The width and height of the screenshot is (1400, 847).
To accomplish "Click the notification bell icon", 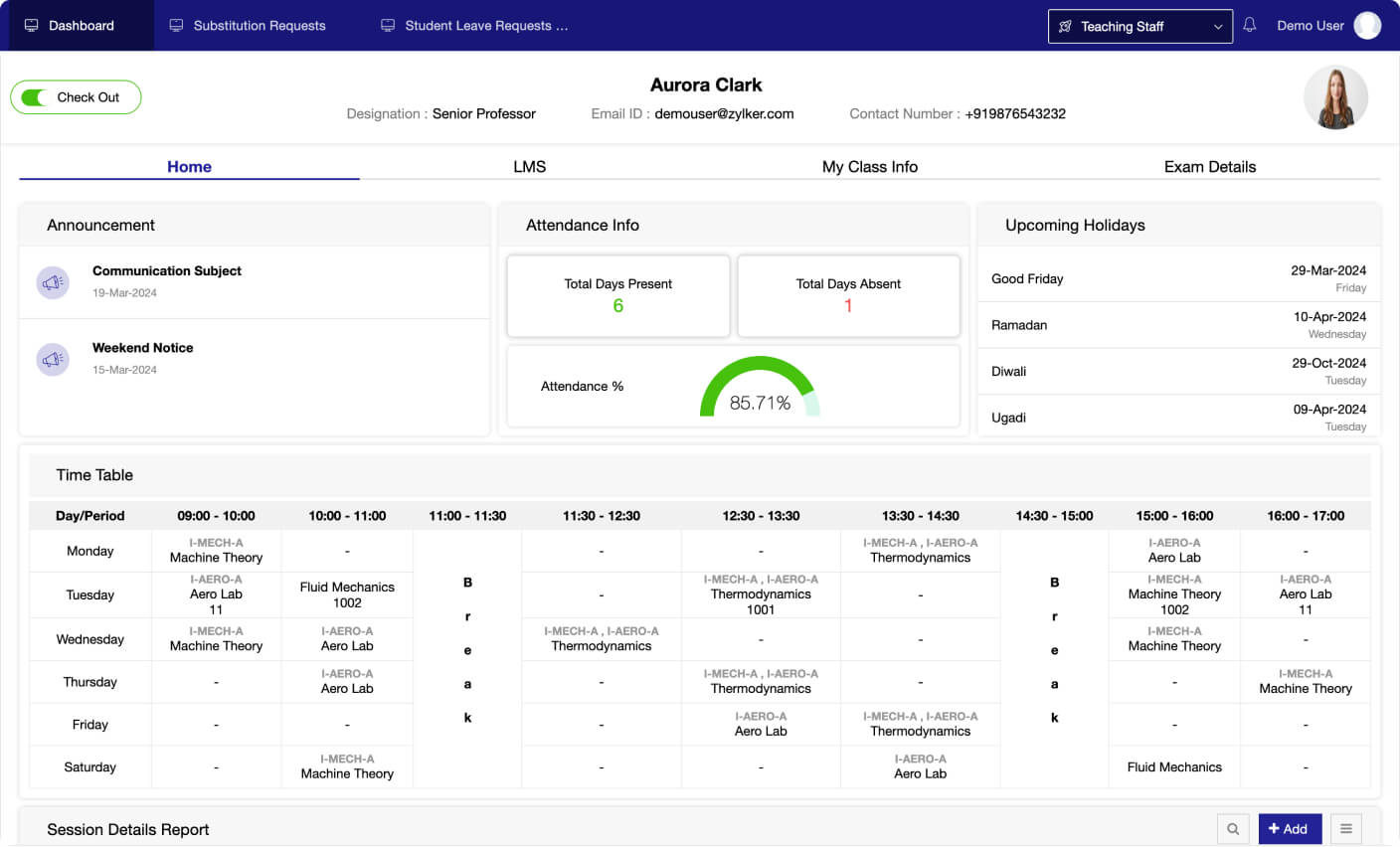I will pos(1250,25).
